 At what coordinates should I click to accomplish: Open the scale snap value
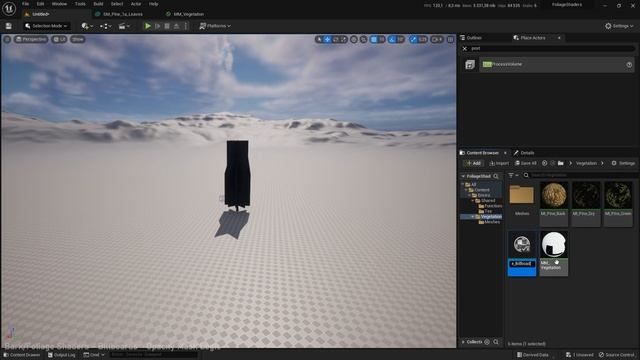click(x=422, y=40)
